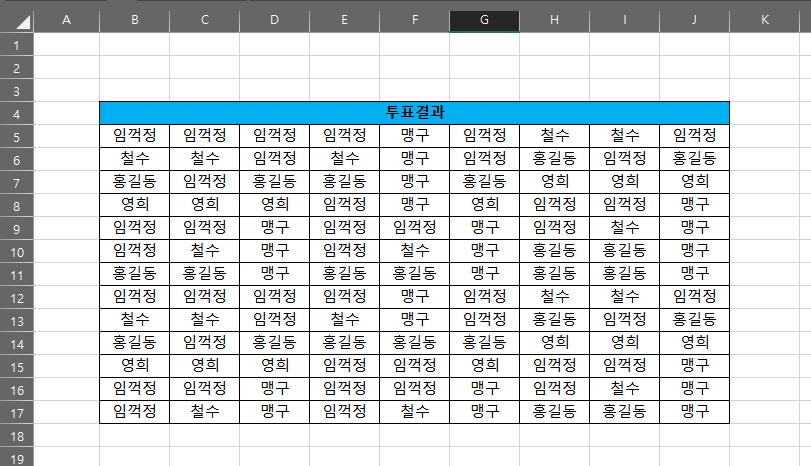Click cell H6 containing 홍길동

click(554, 159)
